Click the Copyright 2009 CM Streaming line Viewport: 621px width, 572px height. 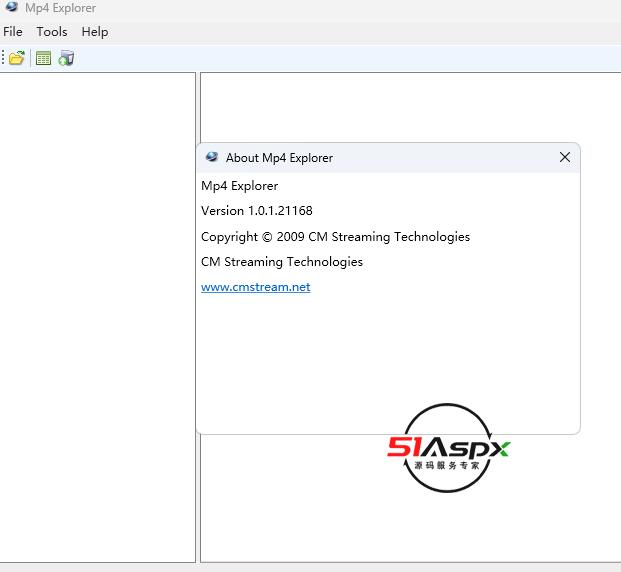335,236
